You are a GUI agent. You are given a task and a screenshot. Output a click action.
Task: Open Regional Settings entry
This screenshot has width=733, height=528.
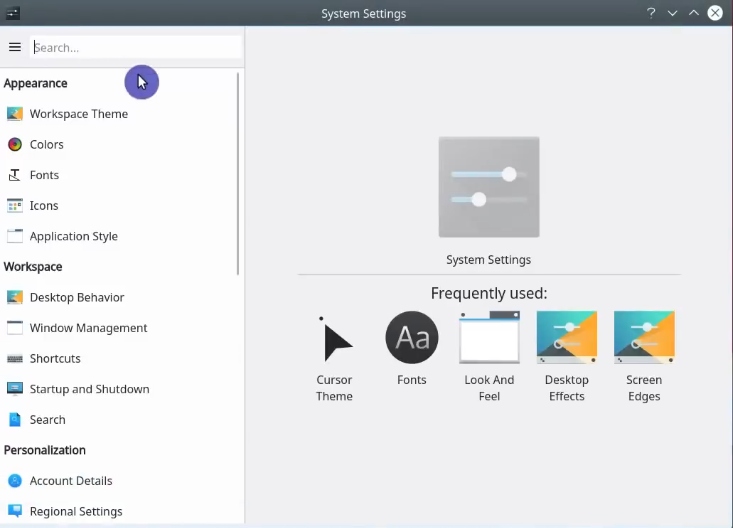point(76,511)
